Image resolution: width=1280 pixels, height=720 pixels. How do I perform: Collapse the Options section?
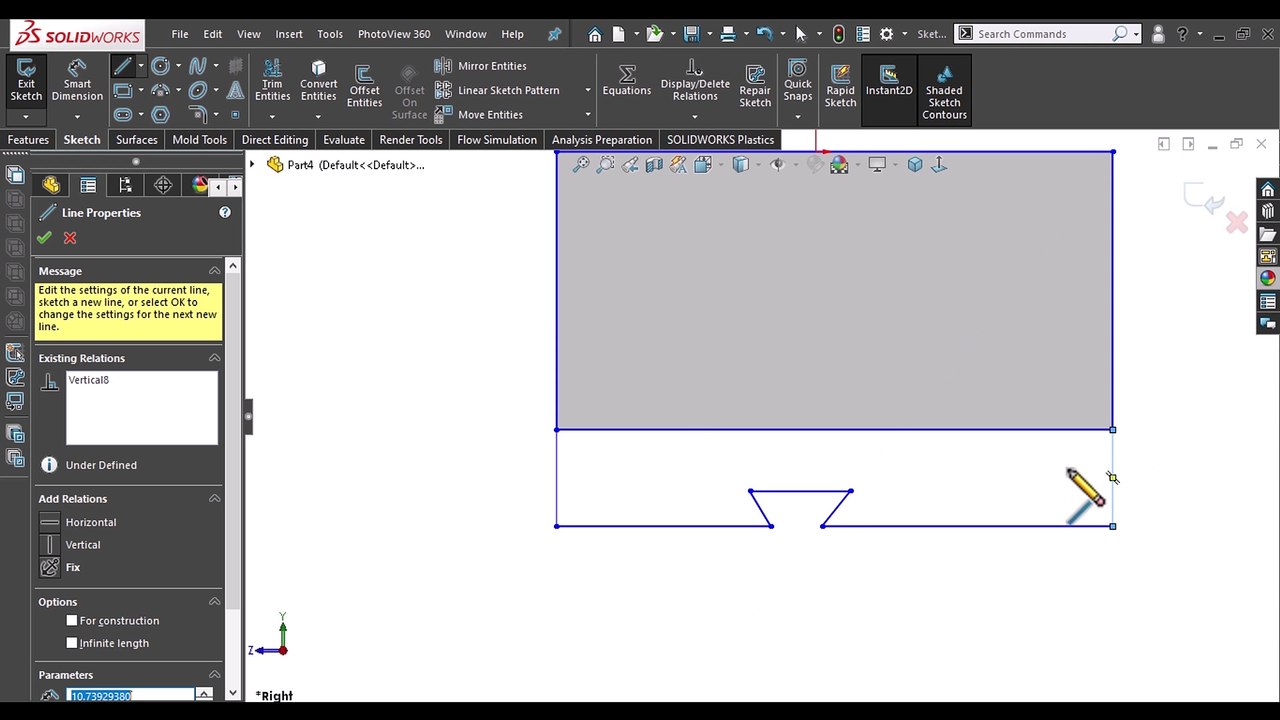(214, 602)
